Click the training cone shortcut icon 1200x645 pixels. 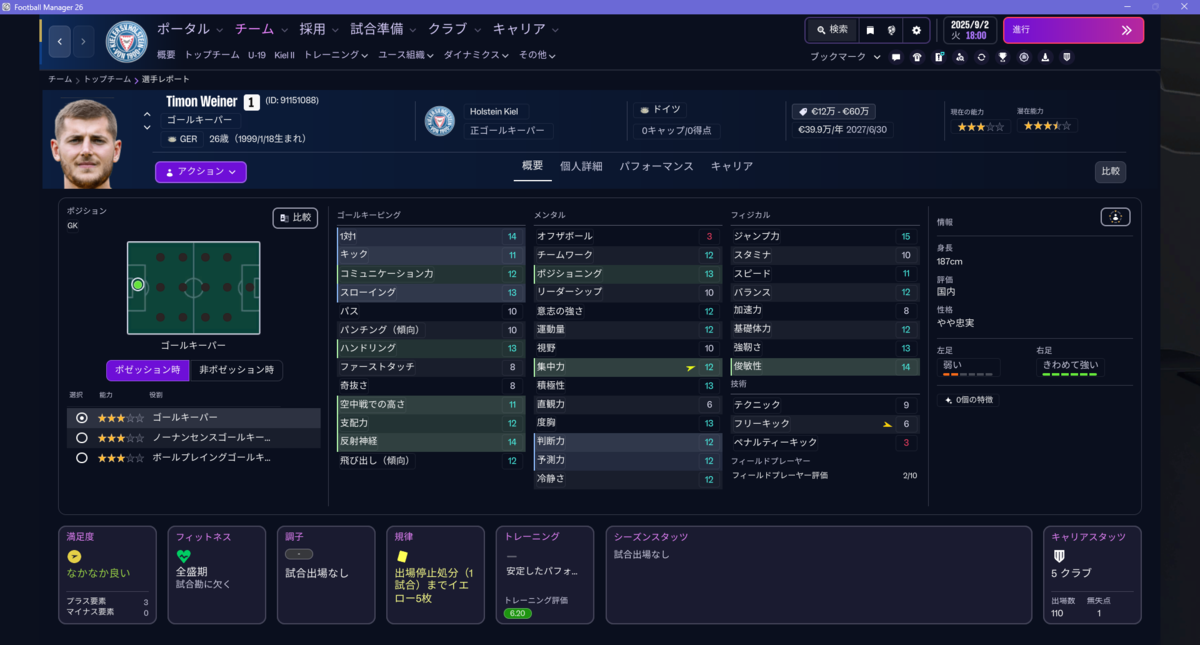click(x=1045, y=57)
